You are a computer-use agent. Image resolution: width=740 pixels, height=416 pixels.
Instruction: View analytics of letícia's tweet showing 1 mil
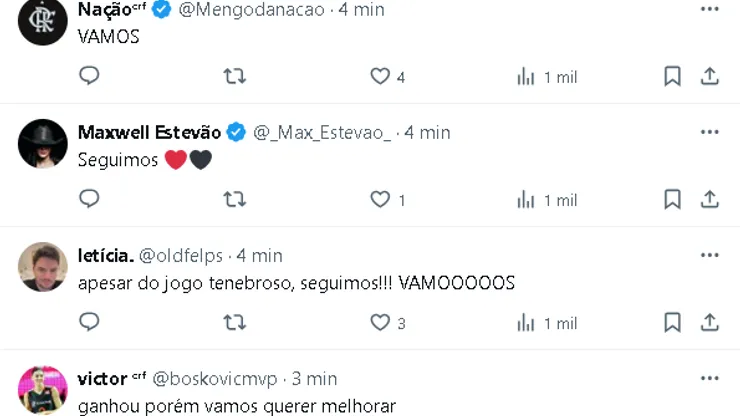(547, 323)
